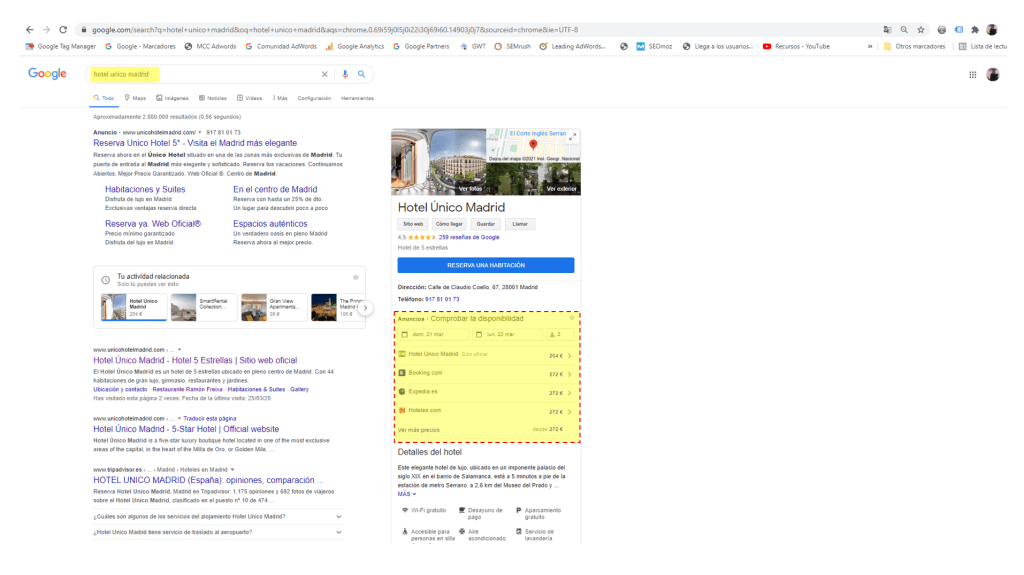Bookmark this page with the star icon
The height and width of the screenshot is (575, 1024).
pyautogui.click(x=921, y=30)
